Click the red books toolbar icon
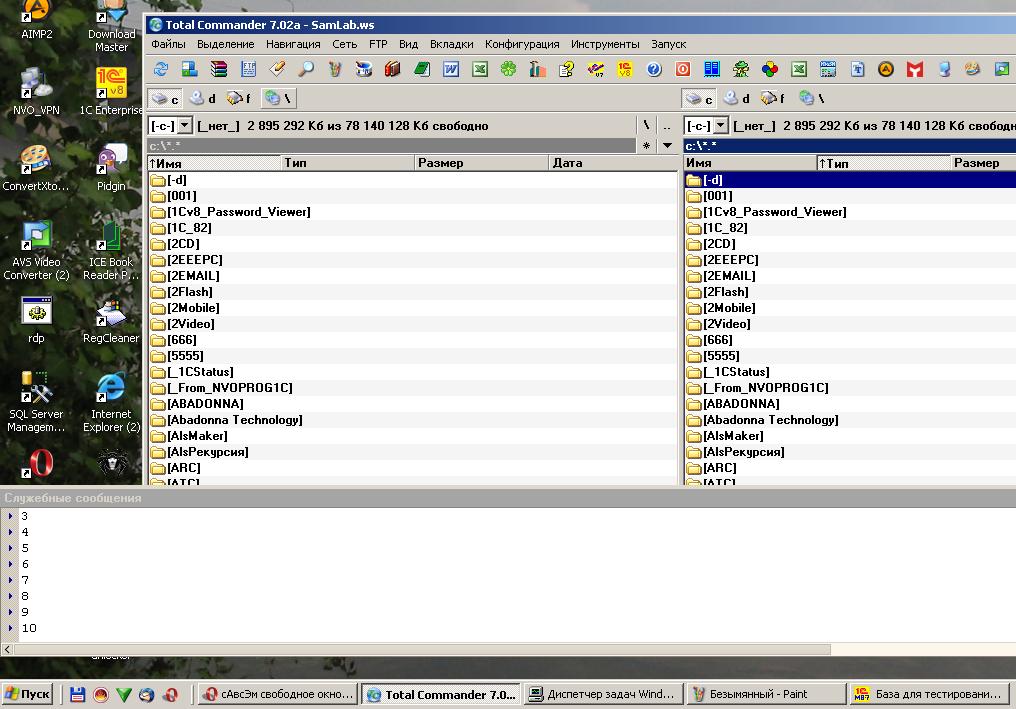 [393, 69]
